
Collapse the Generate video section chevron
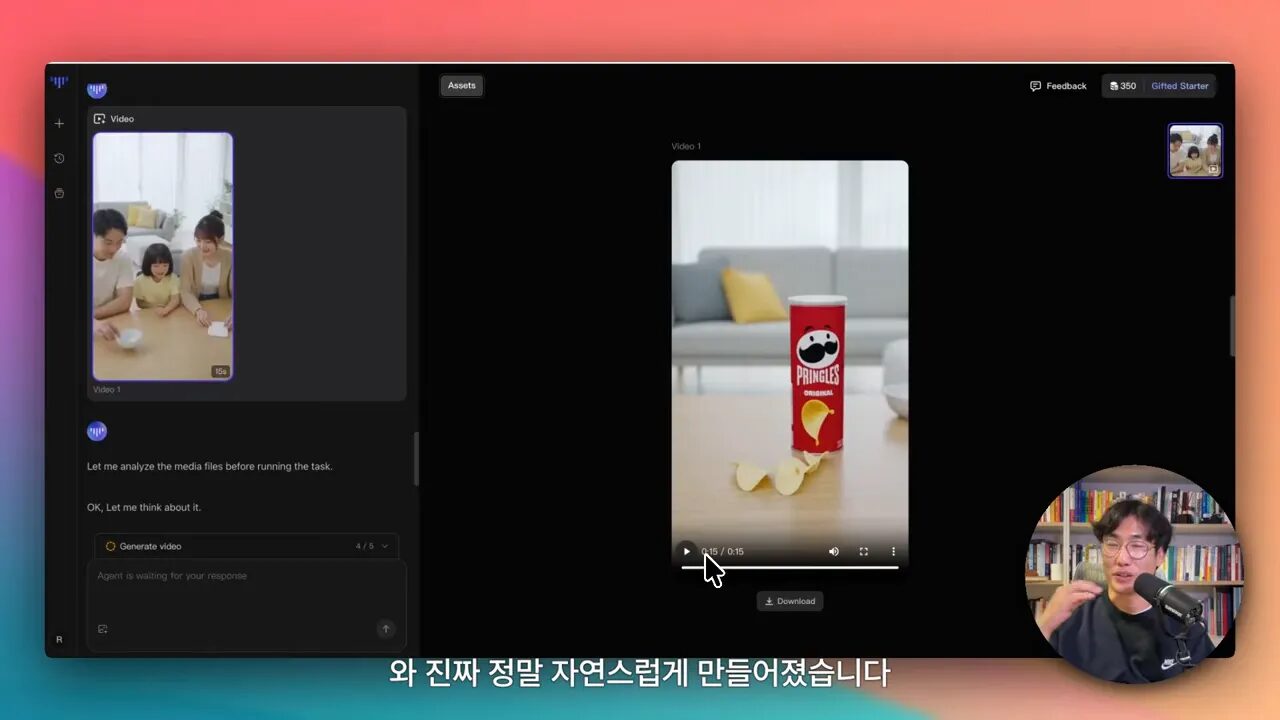383,546
